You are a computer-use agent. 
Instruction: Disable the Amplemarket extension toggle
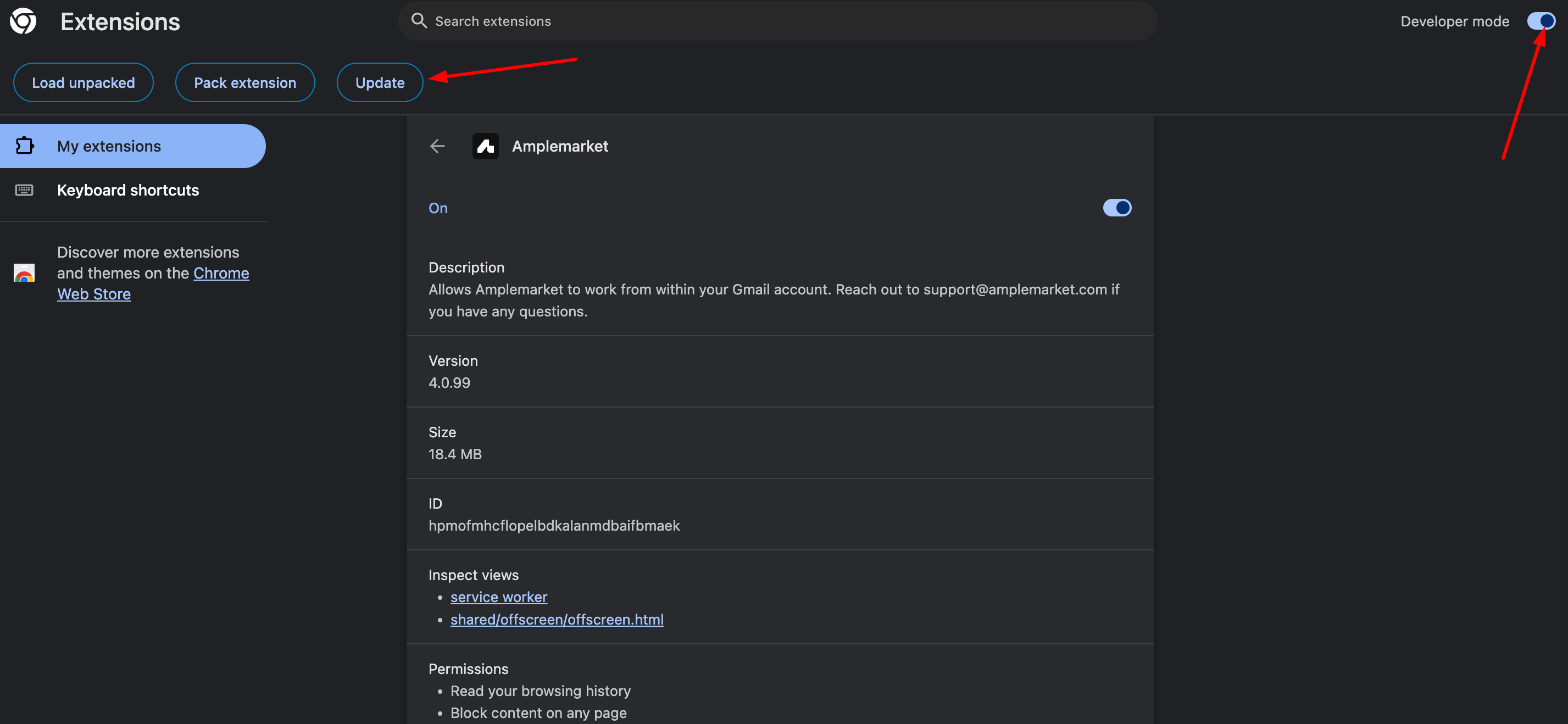[x=1117, y=208]
